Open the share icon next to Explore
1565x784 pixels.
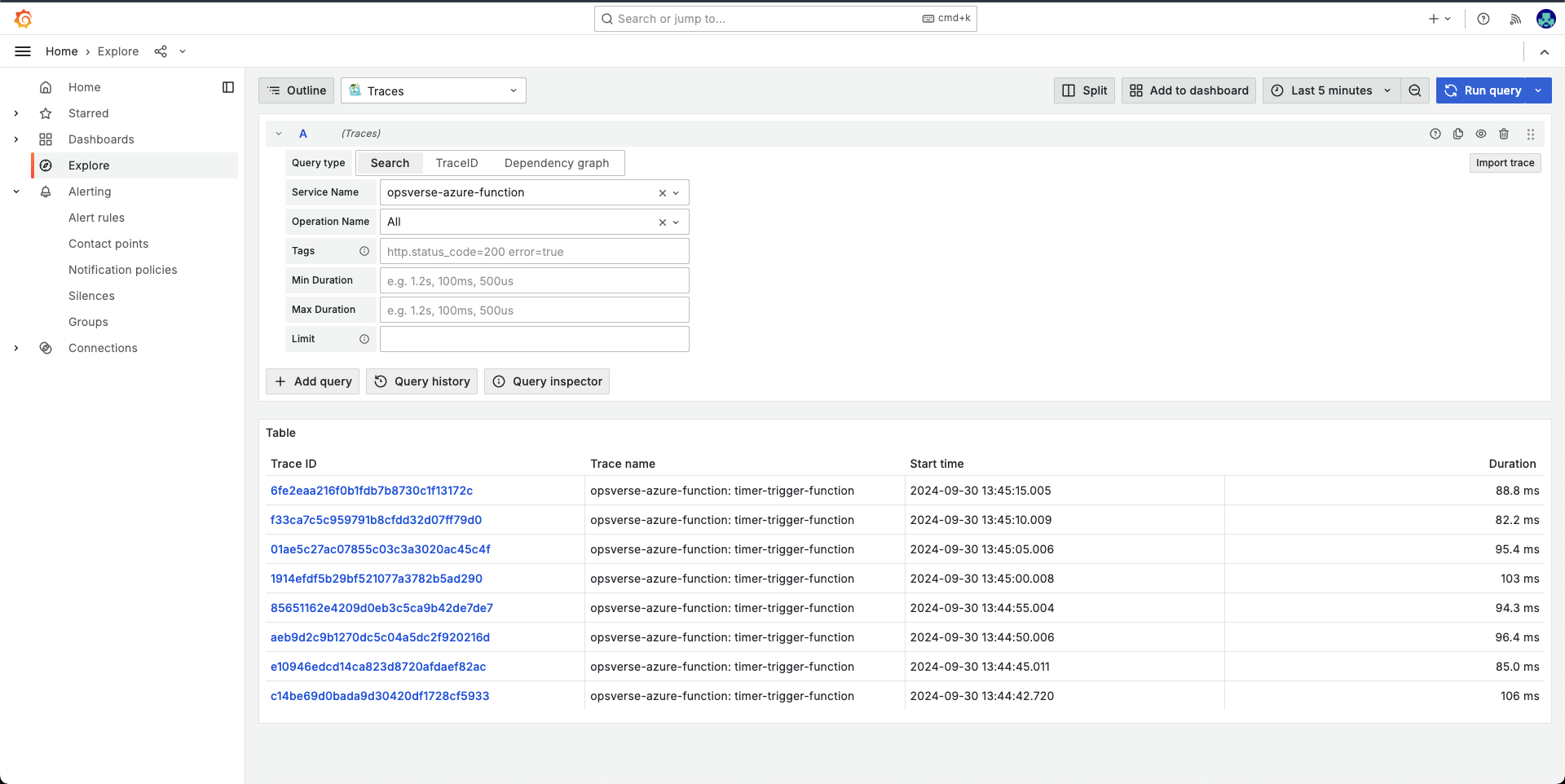161,51
